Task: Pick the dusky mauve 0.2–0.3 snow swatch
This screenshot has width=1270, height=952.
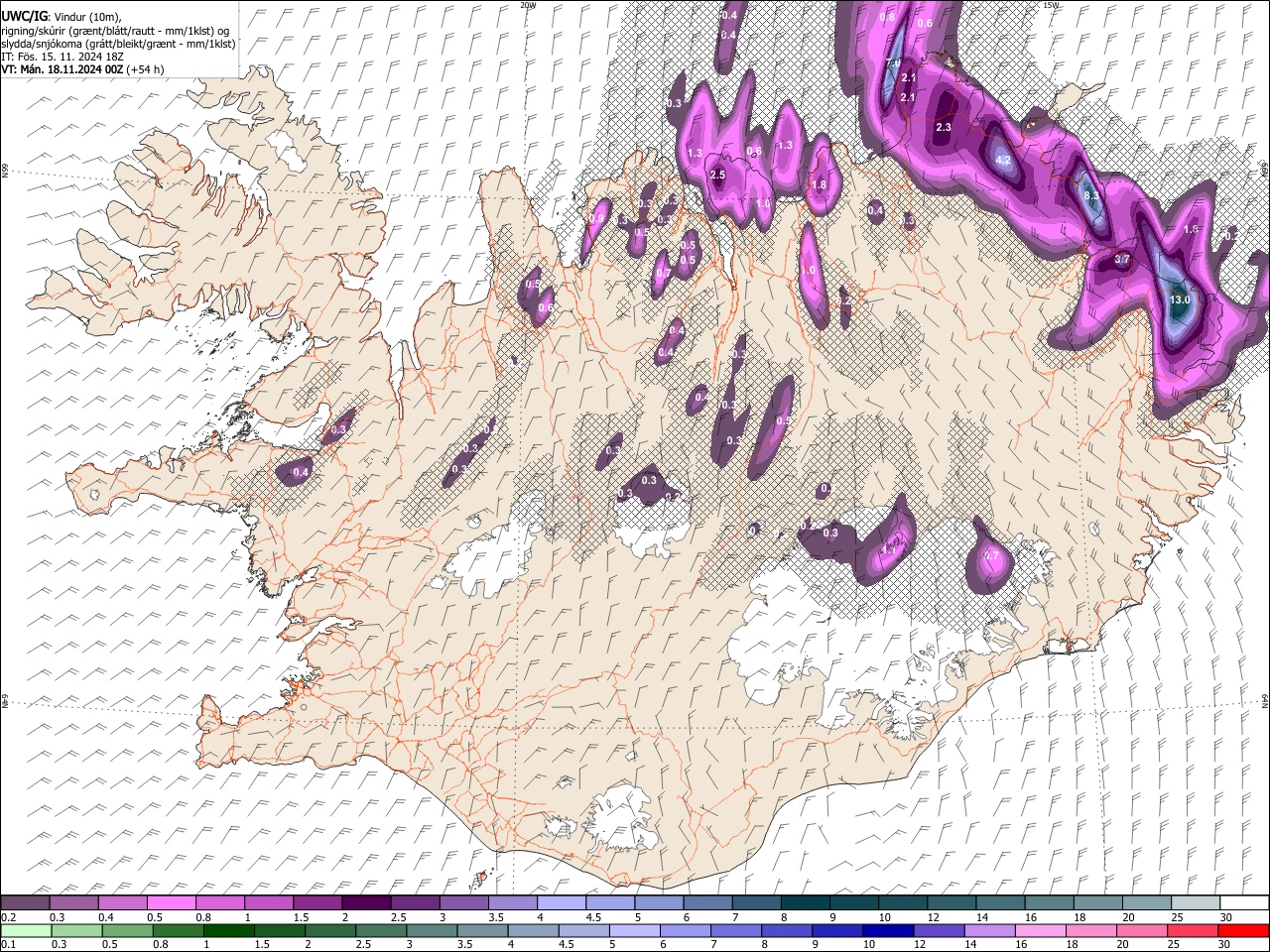Action: (25, 903)
